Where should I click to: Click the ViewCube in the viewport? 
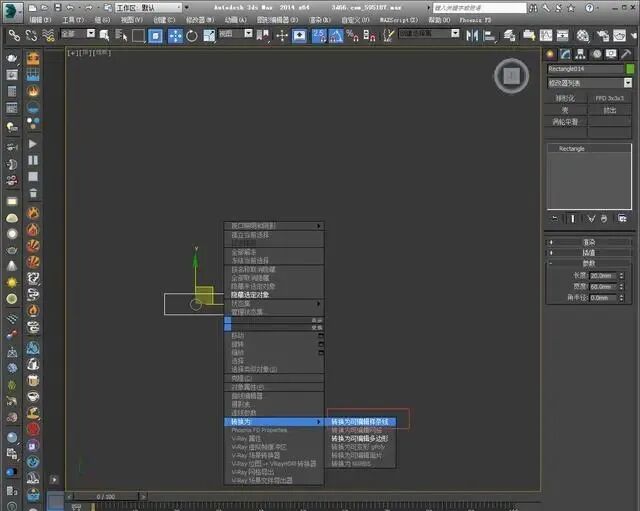tap(511, 76)
